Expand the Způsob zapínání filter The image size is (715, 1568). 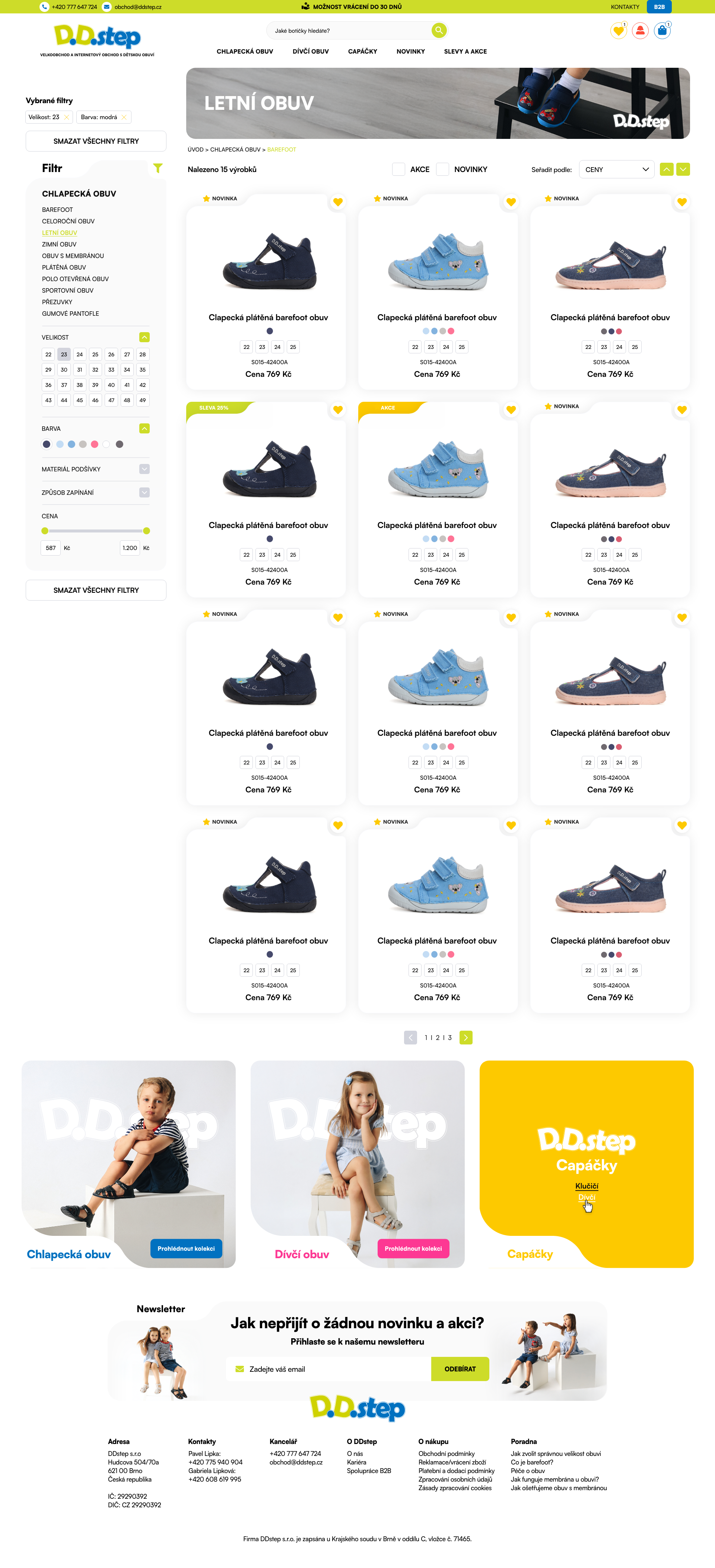pyautogui.click(x=144, y=492)
